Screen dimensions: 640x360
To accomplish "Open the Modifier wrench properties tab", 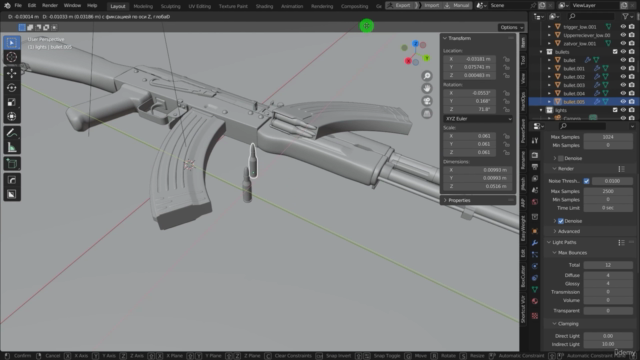I will tap(535, 243).
